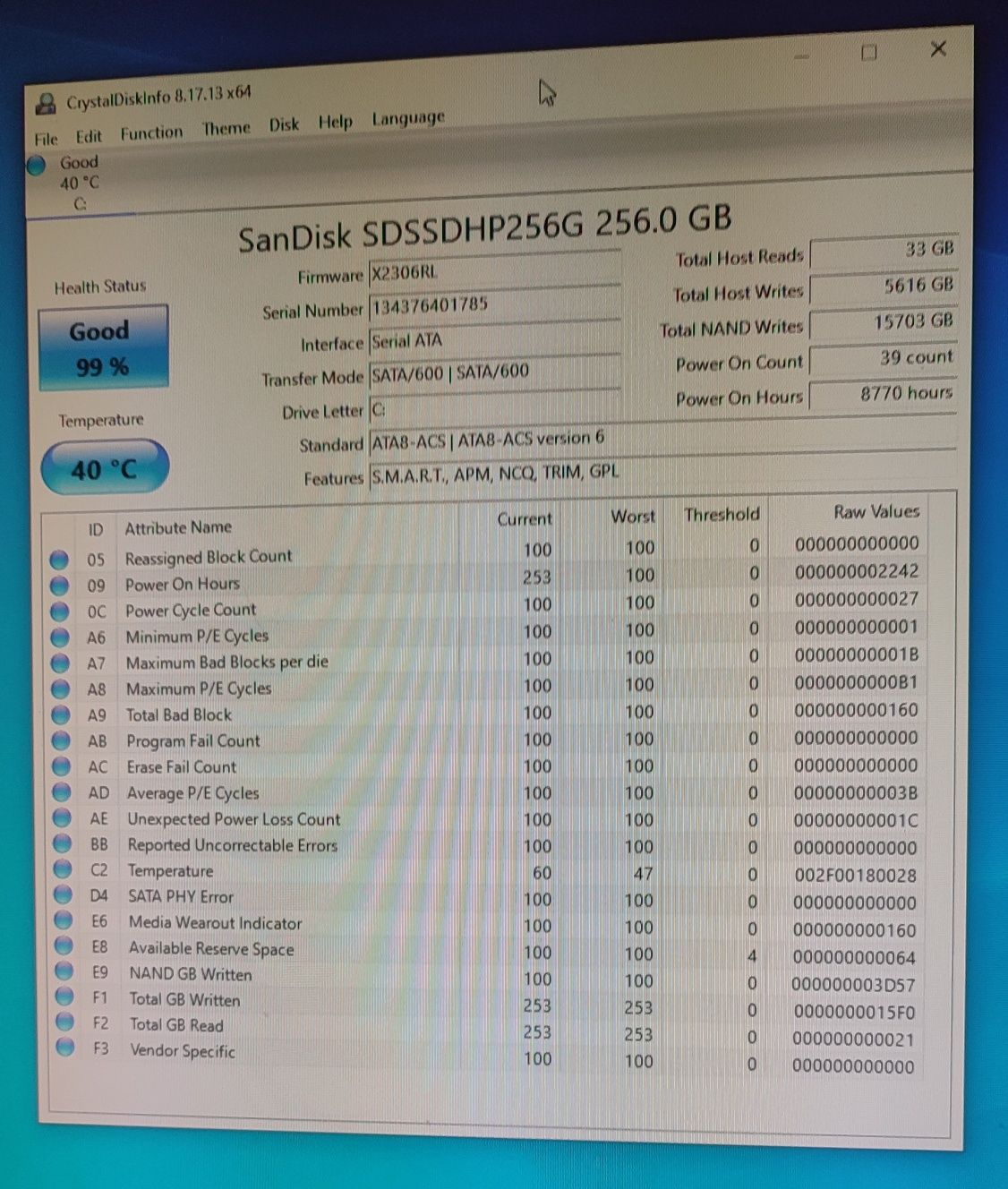
Task: Select the Reassigned Block Count attribute name
Action: [209, 557]
